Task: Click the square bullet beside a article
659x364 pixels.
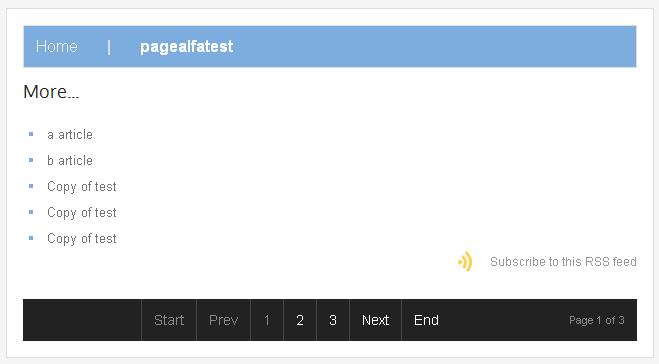Action: click(31, 134)
